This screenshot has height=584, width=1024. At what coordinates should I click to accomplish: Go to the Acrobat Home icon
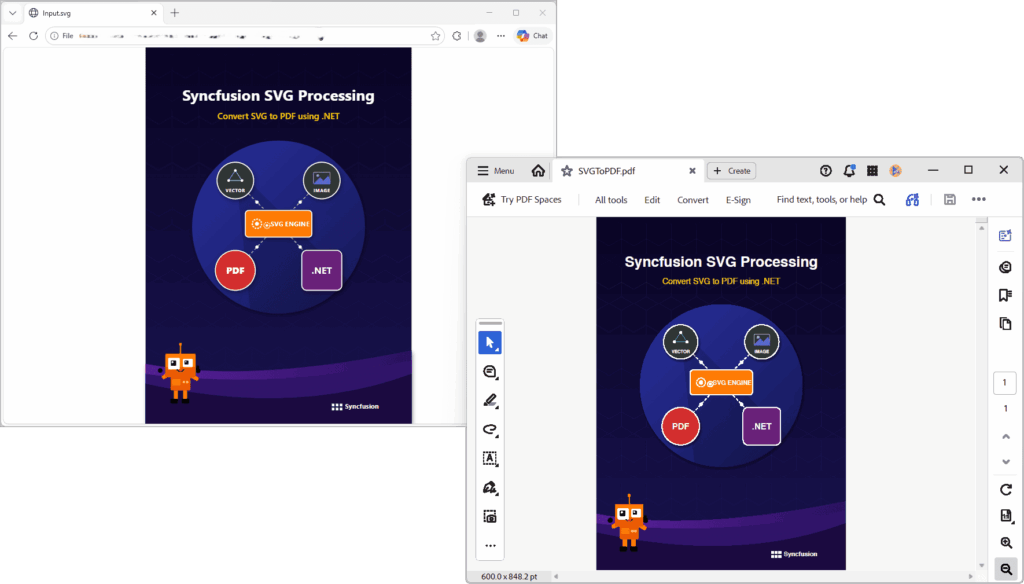coord(538,170)
